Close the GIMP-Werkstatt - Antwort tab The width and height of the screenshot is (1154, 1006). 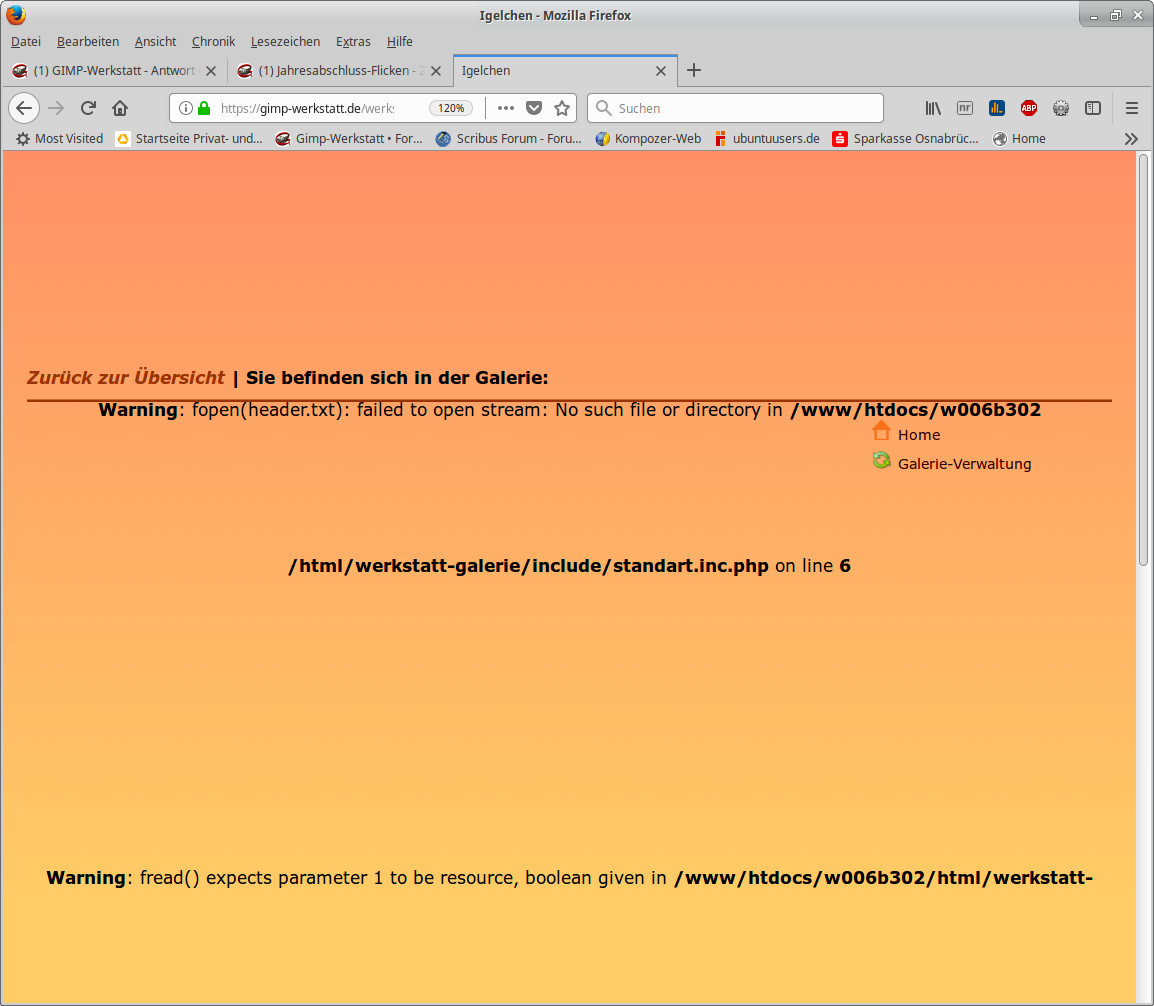coord(210,71)
